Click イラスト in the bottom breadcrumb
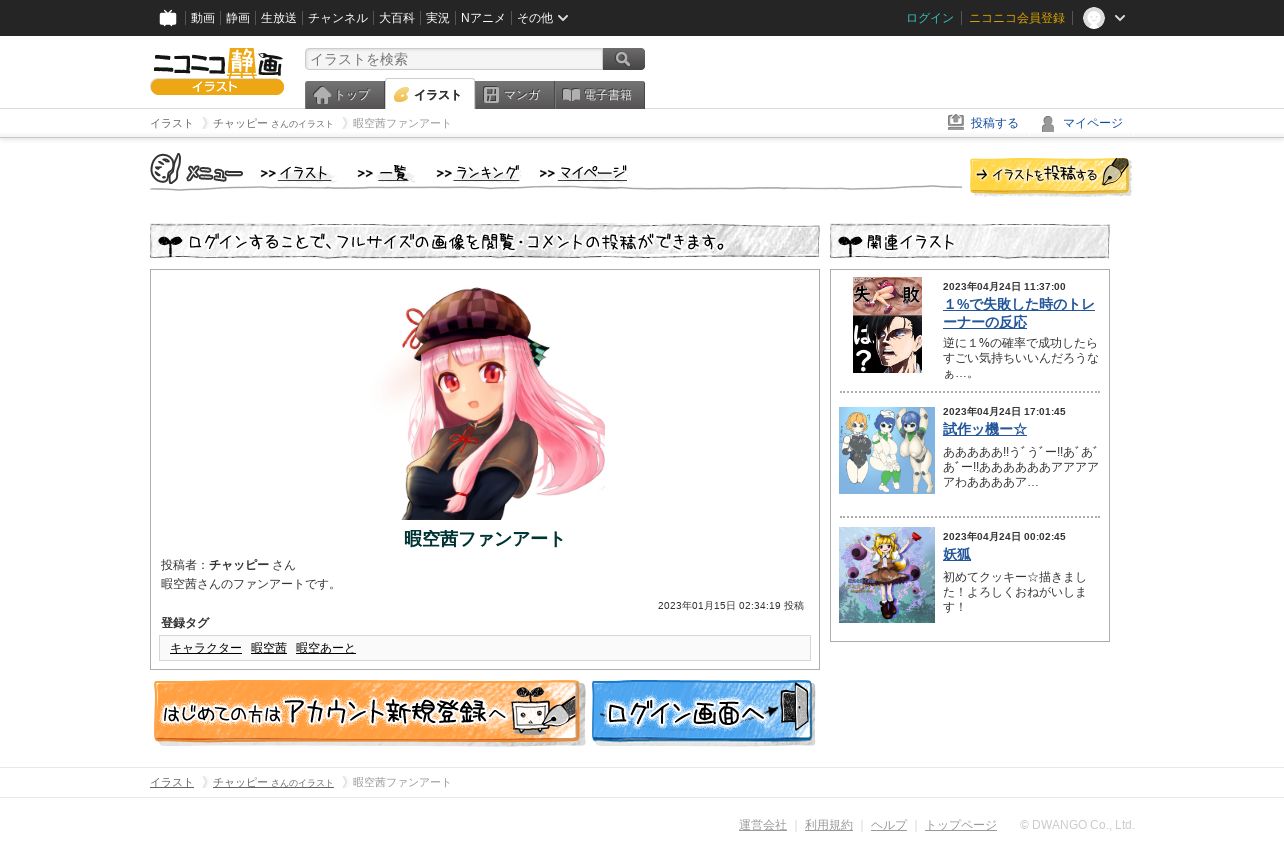Screen dimensions: 1284x852 [x=172, y=782]
